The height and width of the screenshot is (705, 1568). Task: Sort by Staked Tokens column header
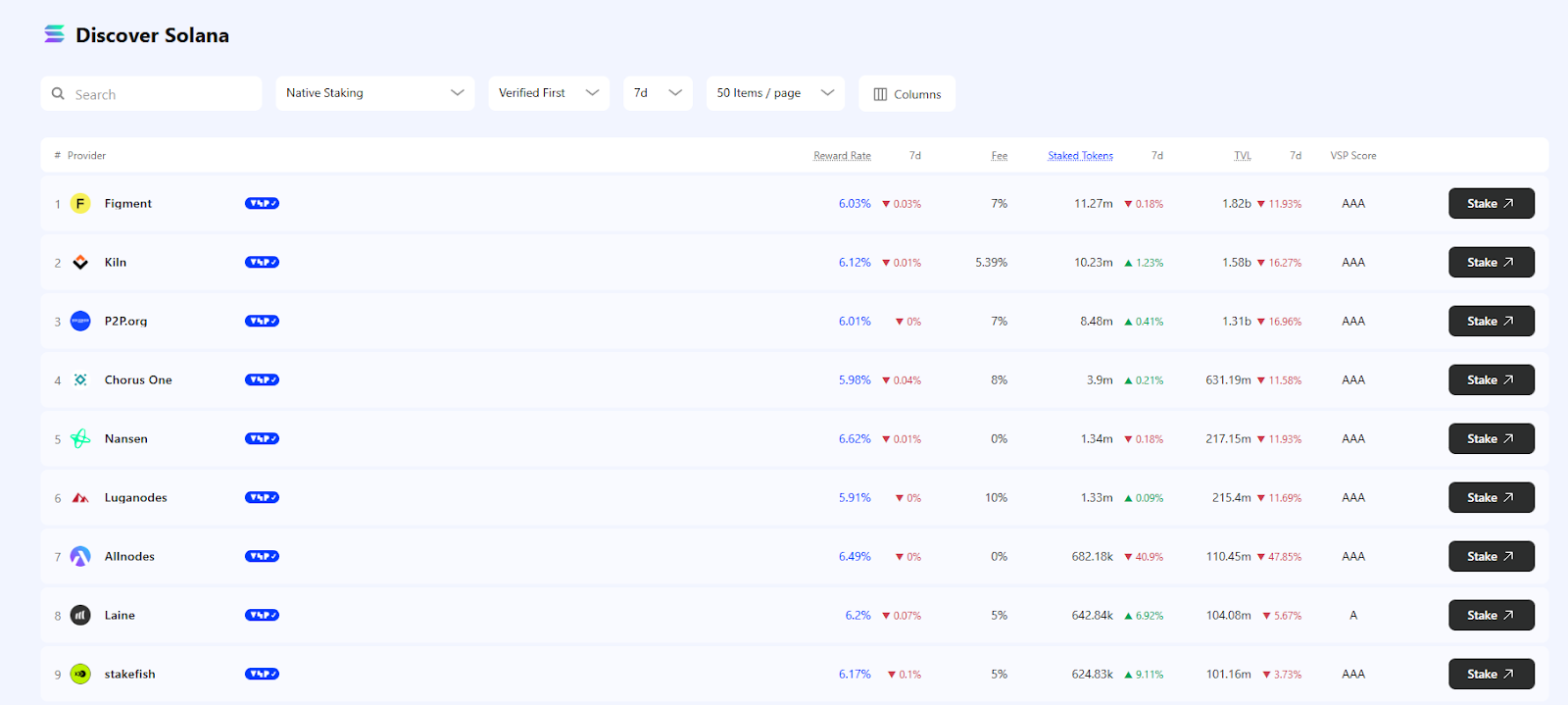click(x=1080, y=156)
